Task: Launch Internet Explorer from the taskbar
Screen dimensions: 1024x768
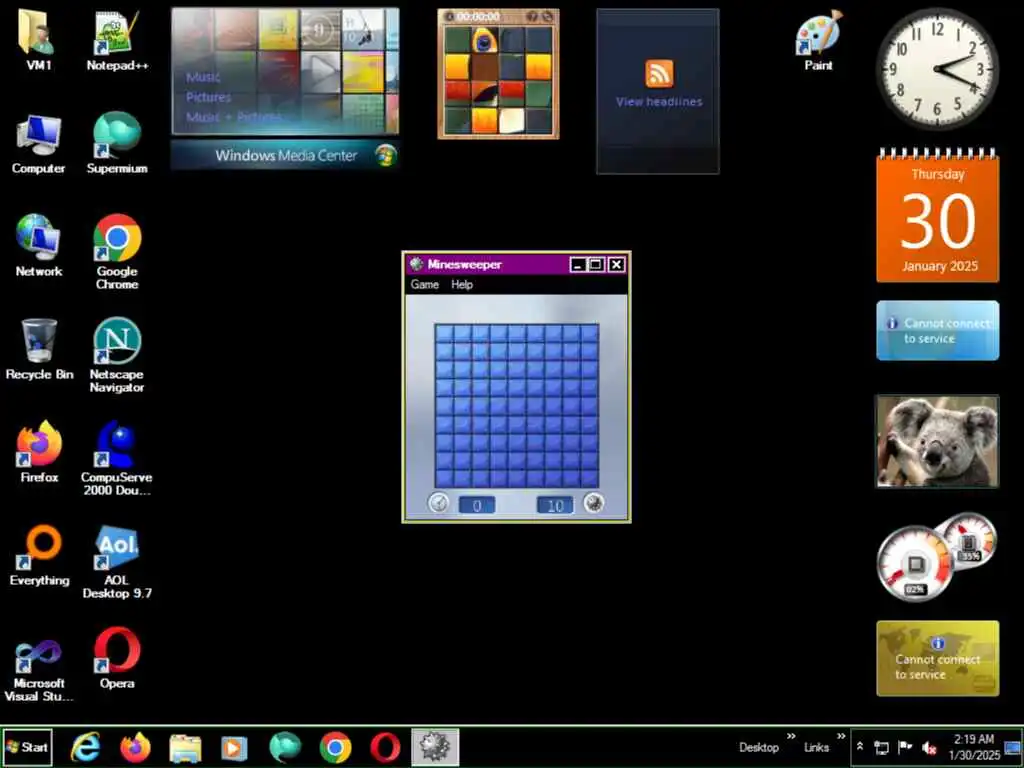Action: tap(86, 747)
